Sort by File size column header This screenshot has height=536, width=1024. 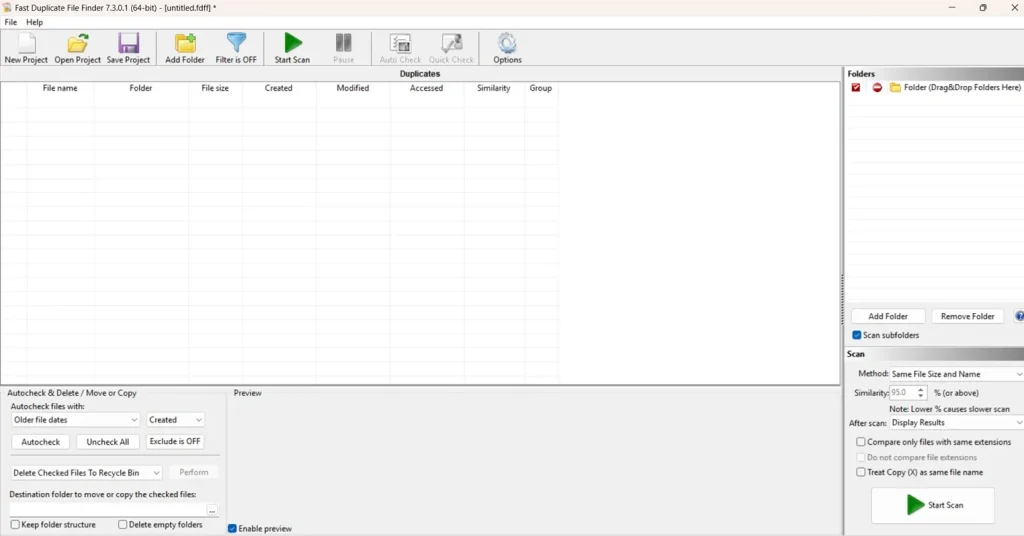(x=215, y=88)
